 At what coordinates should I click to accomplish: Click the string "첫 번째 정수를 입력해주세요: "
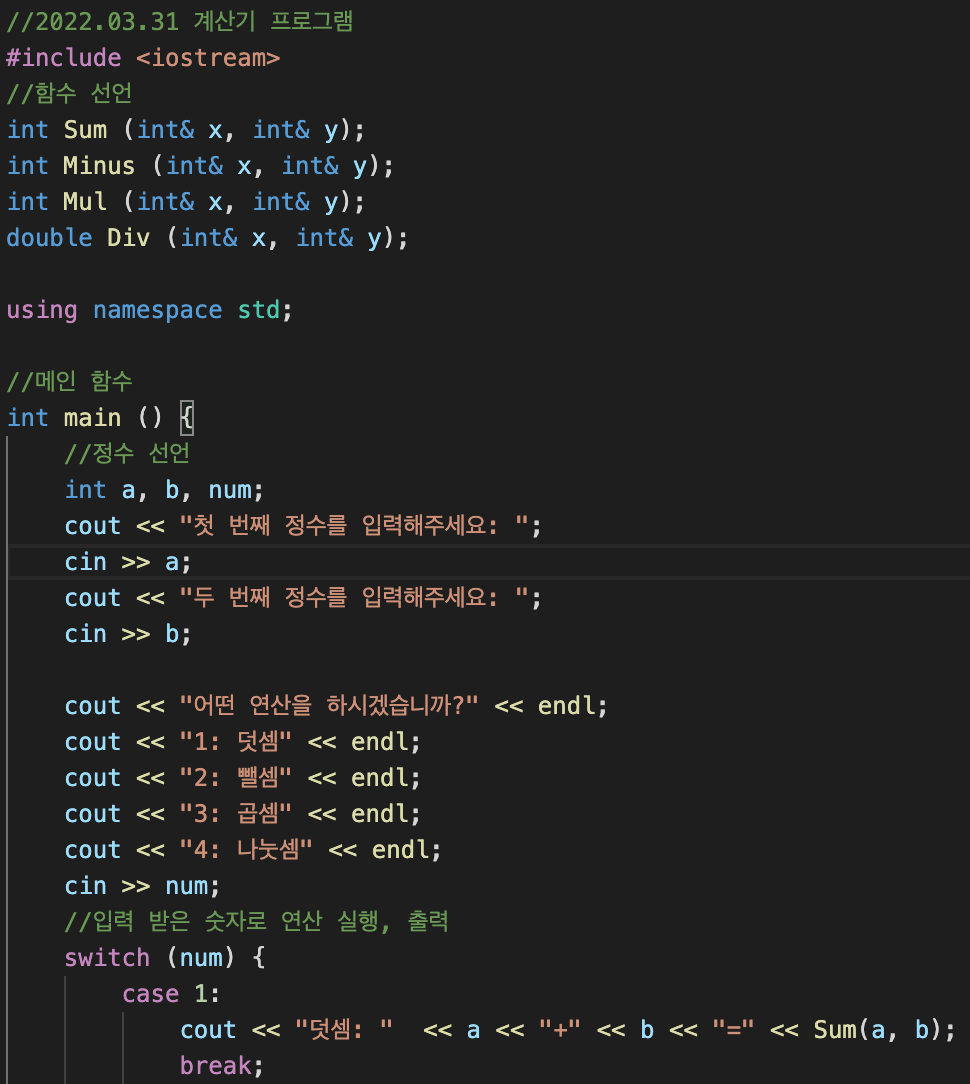coord(354,525)
